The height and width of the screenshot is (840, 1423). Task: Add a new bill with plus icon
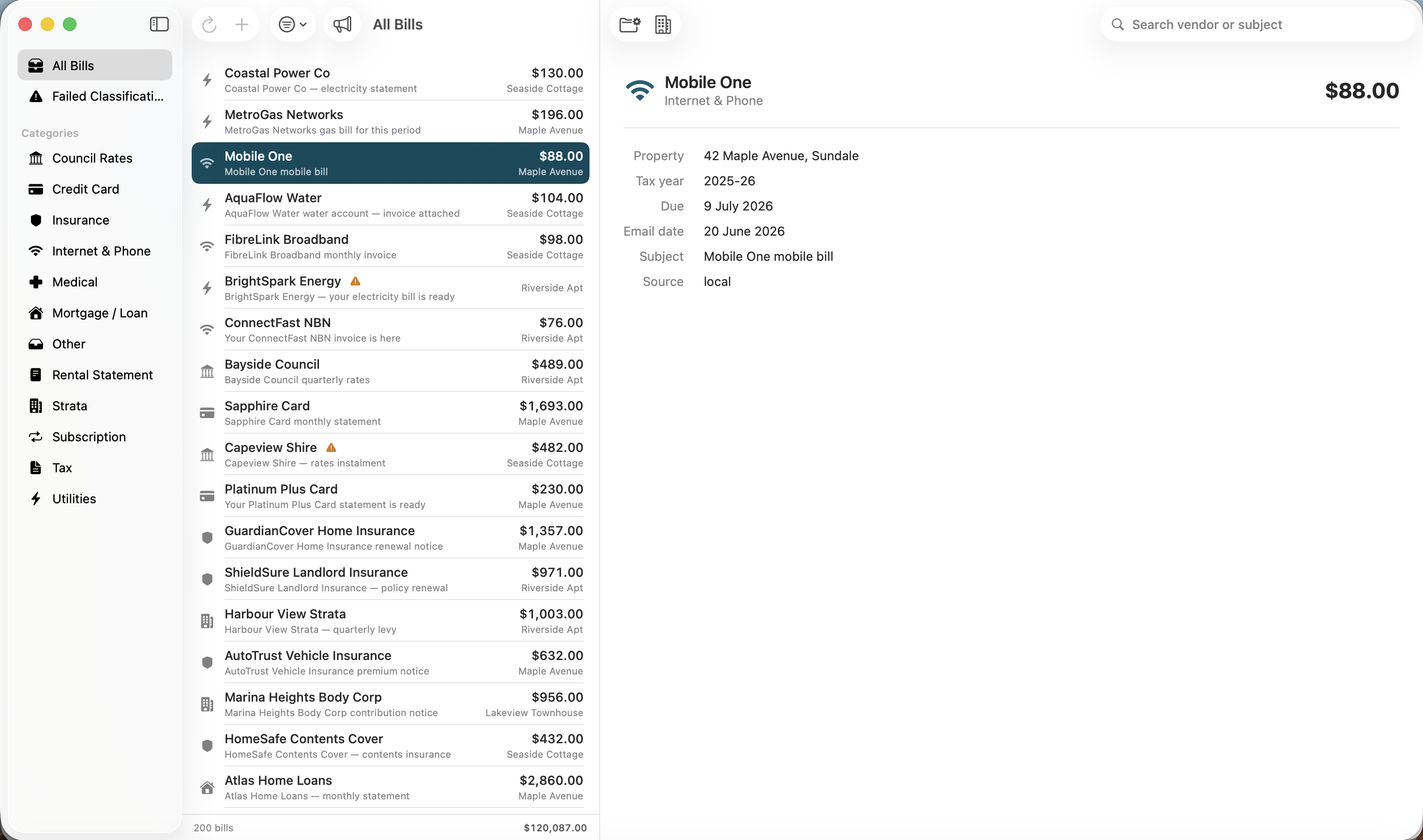pos(242,24)
